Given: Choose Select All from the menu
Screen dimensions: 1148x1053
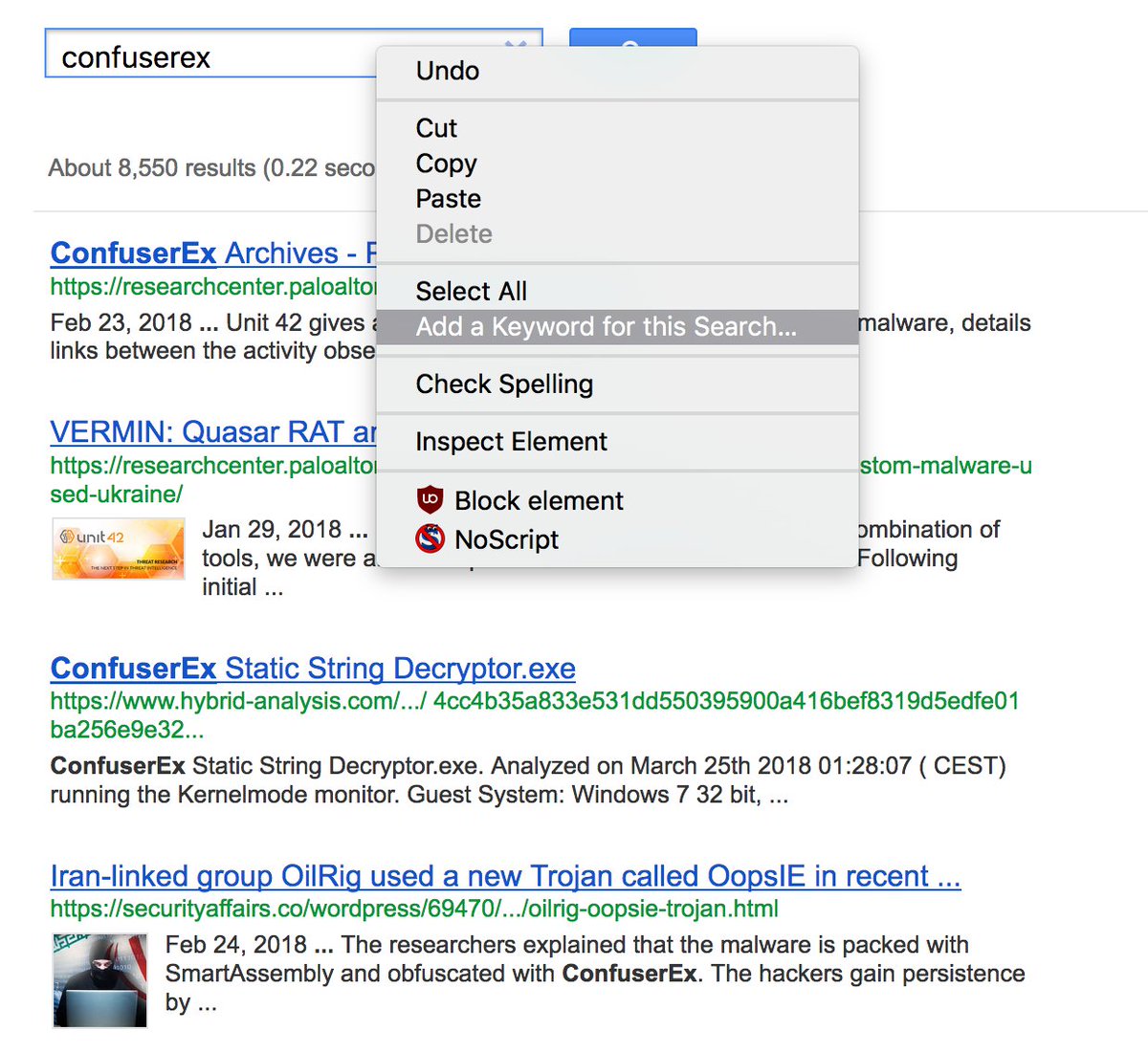Looking at the screenshot, I should [x=617, y=291].
